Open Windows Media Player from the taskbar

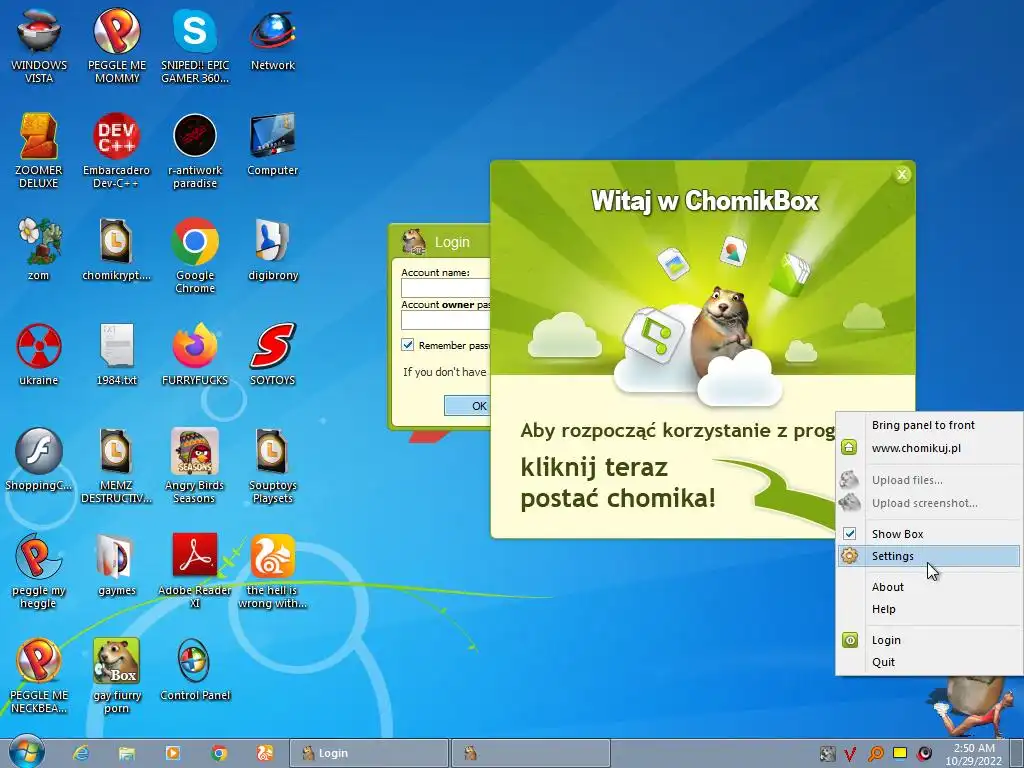coord(173,753)
